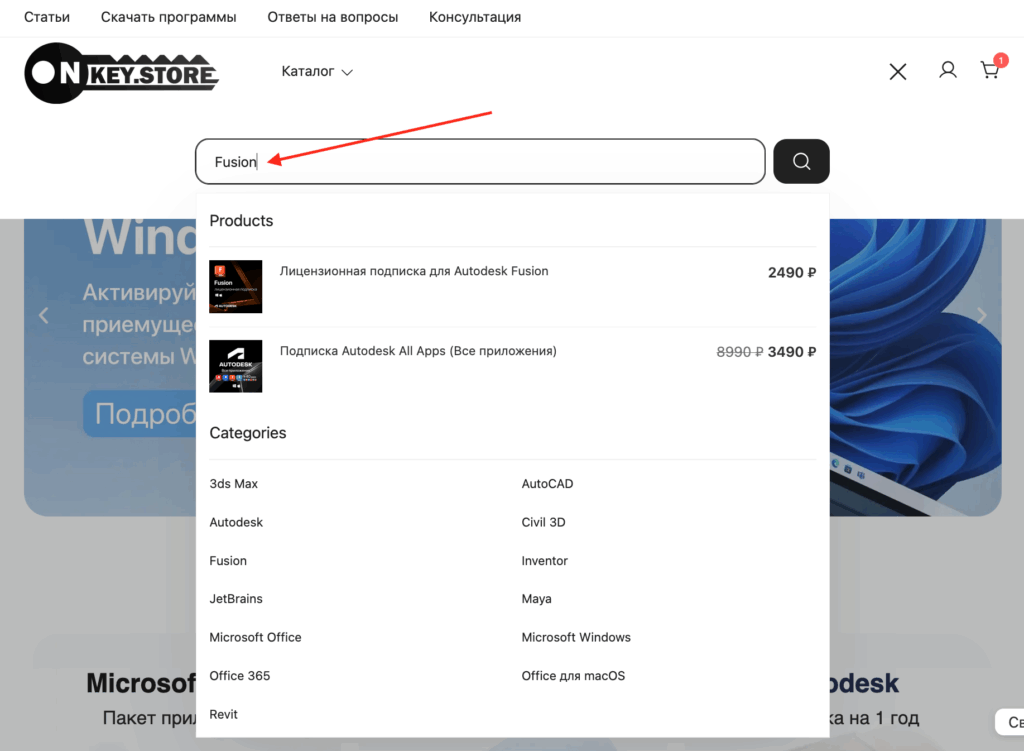Screen dimensions: 1024x751
Task: Select Подписка Autodesk All Apps result
Action: (418, 351)
